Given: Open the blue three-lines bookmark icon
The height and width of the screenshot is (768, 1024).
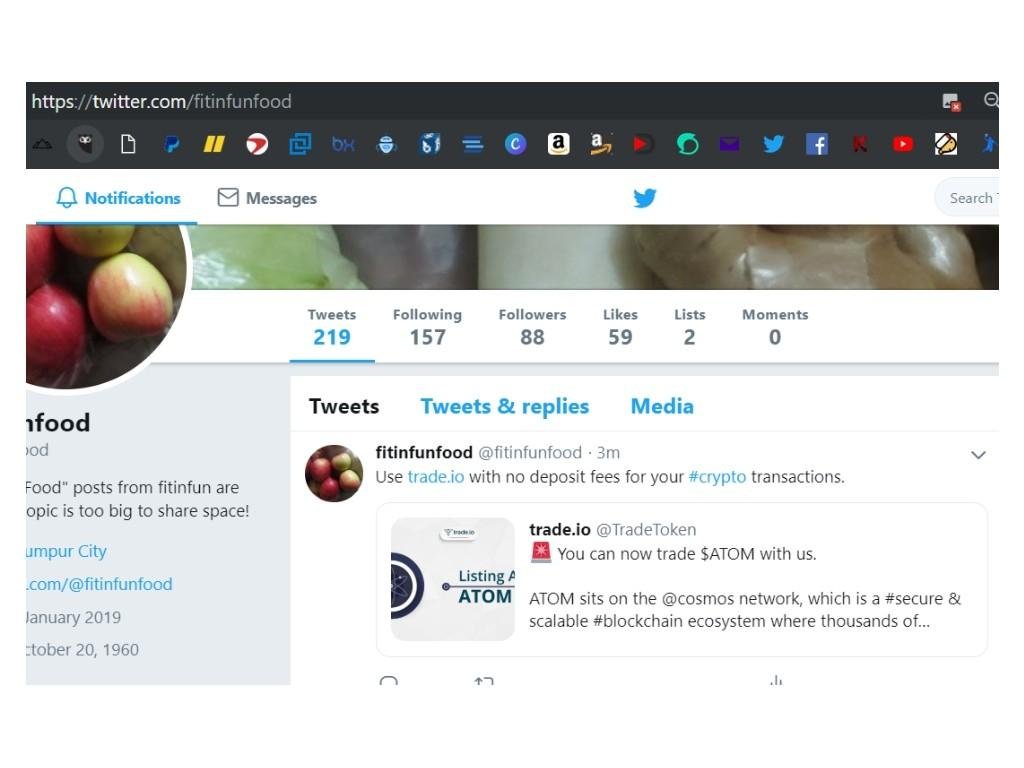Looking at the screenshot, I should tap(473, 144).
